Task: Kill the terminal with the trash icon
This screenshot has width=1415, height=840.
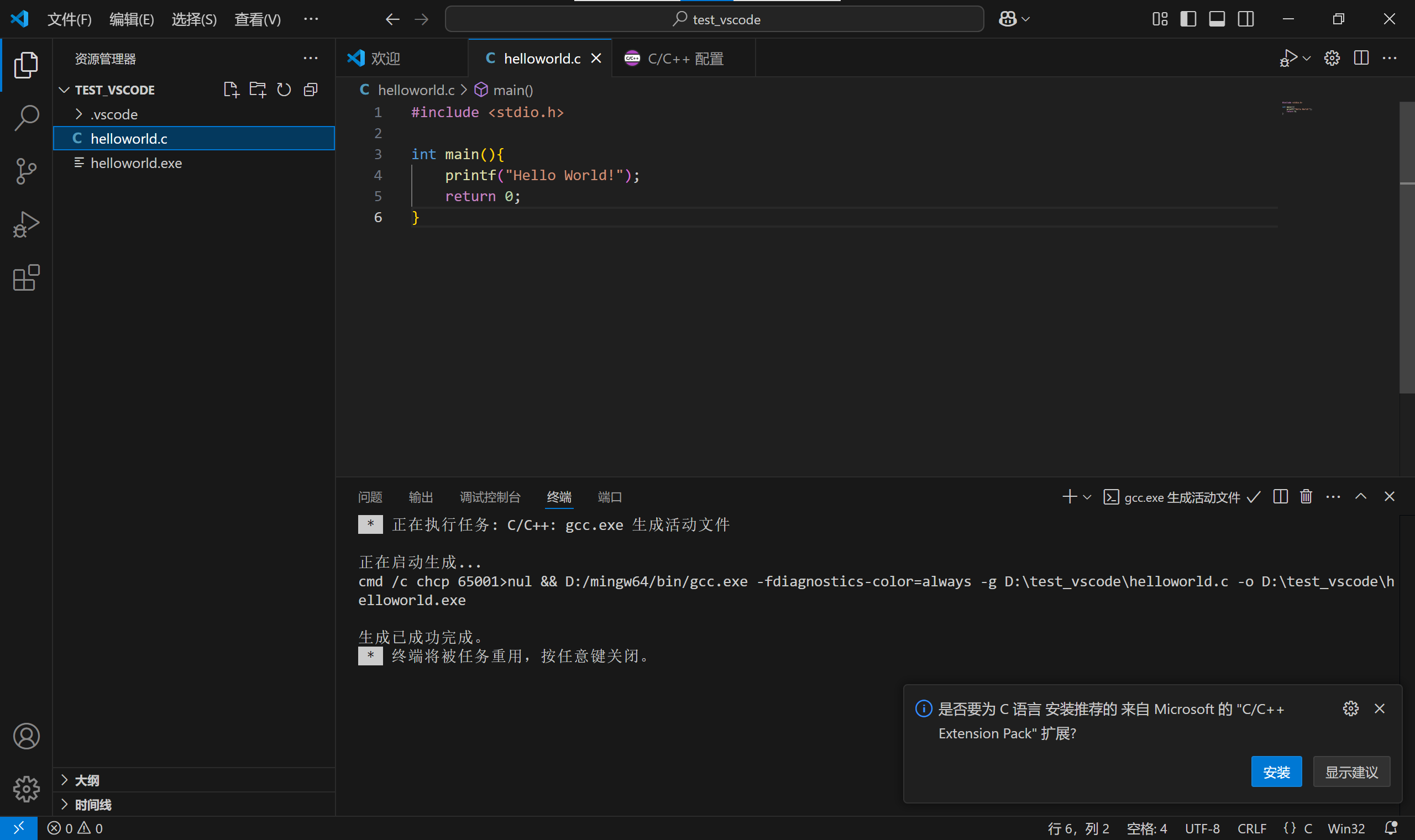Action: (x=1305, y=496)
